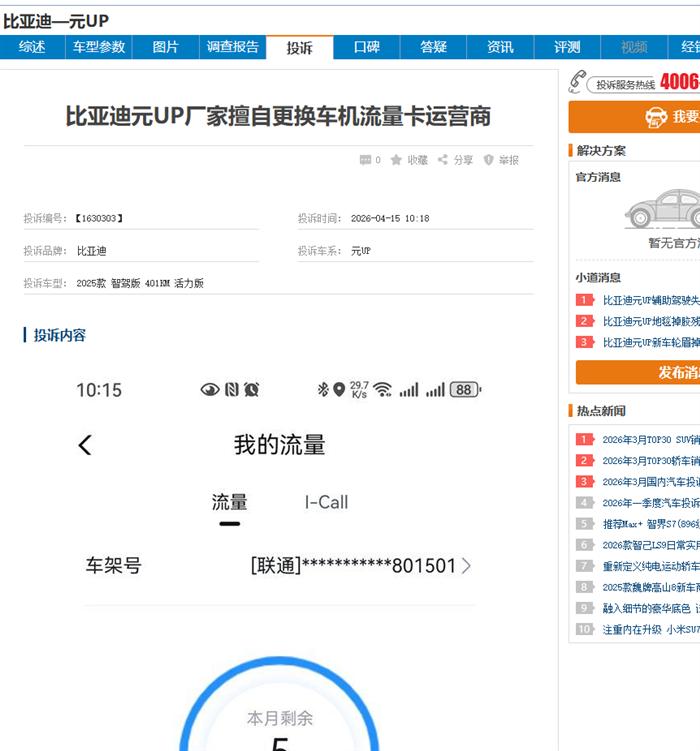The height and width of the screenshot is (751, 700).
Task: Click the phone hotline icon
Action: 576,82
